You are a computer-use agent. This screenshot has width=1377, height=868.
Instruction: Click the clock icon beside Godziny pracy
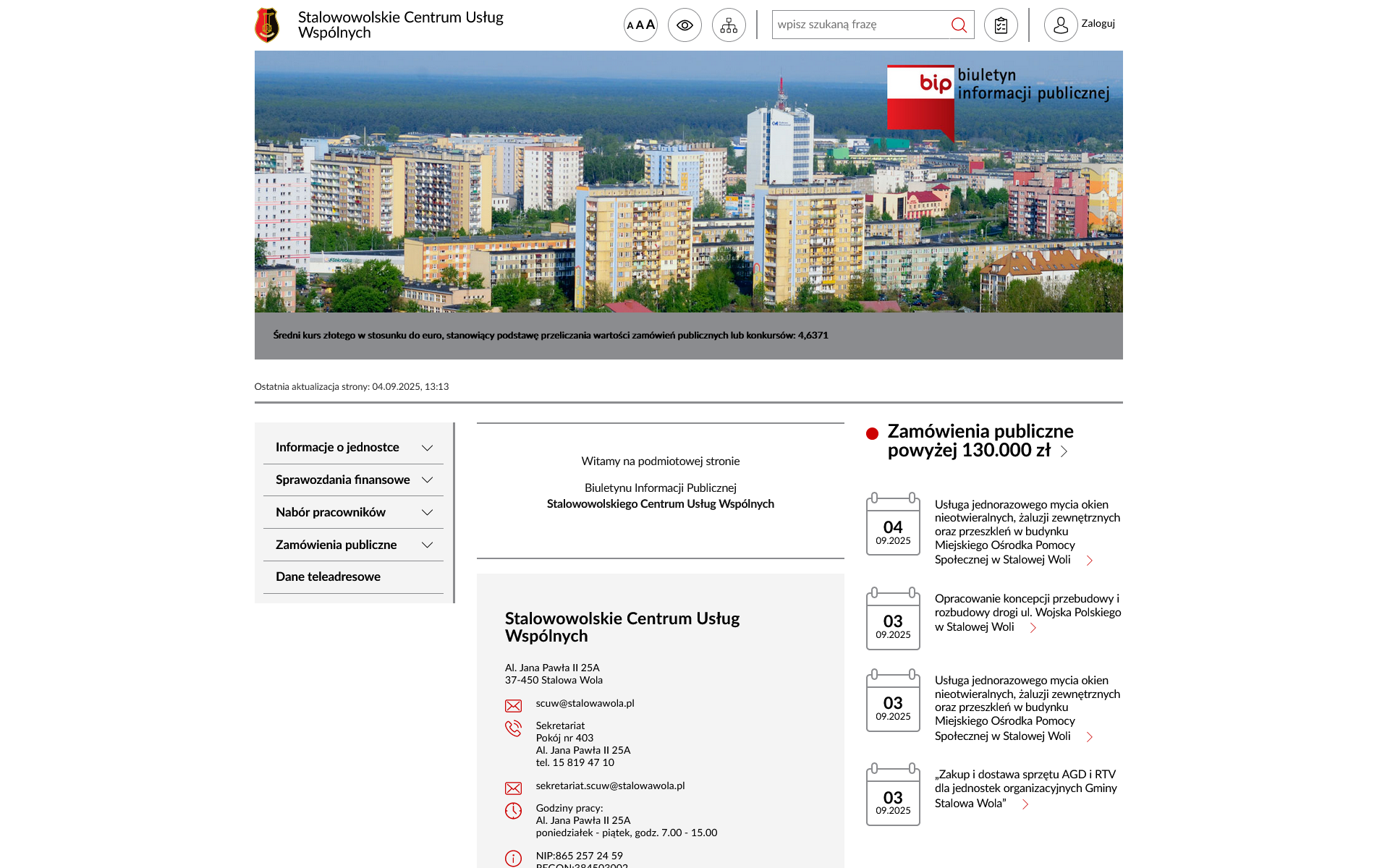click(514, 810)
